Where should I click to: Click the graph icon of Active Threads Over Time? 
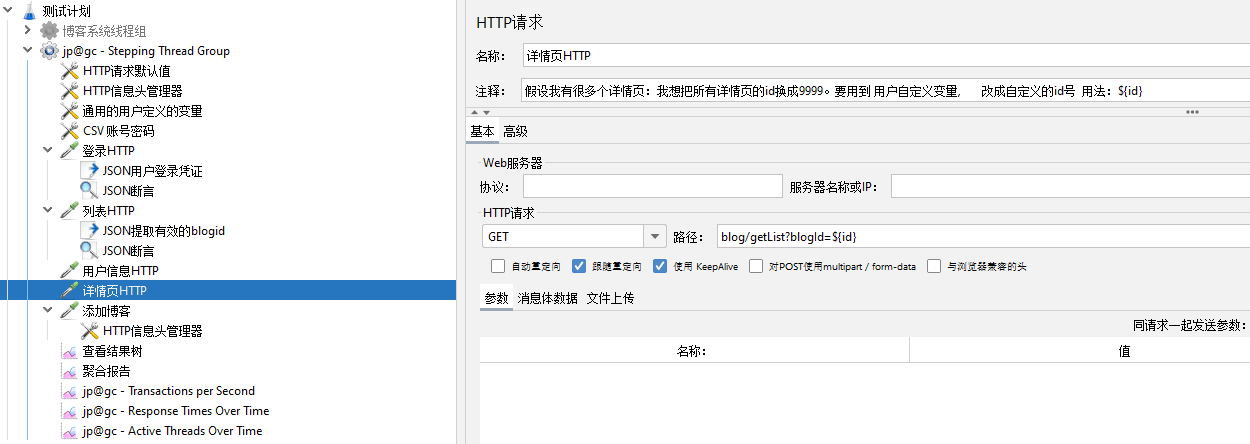pos(69,431)
